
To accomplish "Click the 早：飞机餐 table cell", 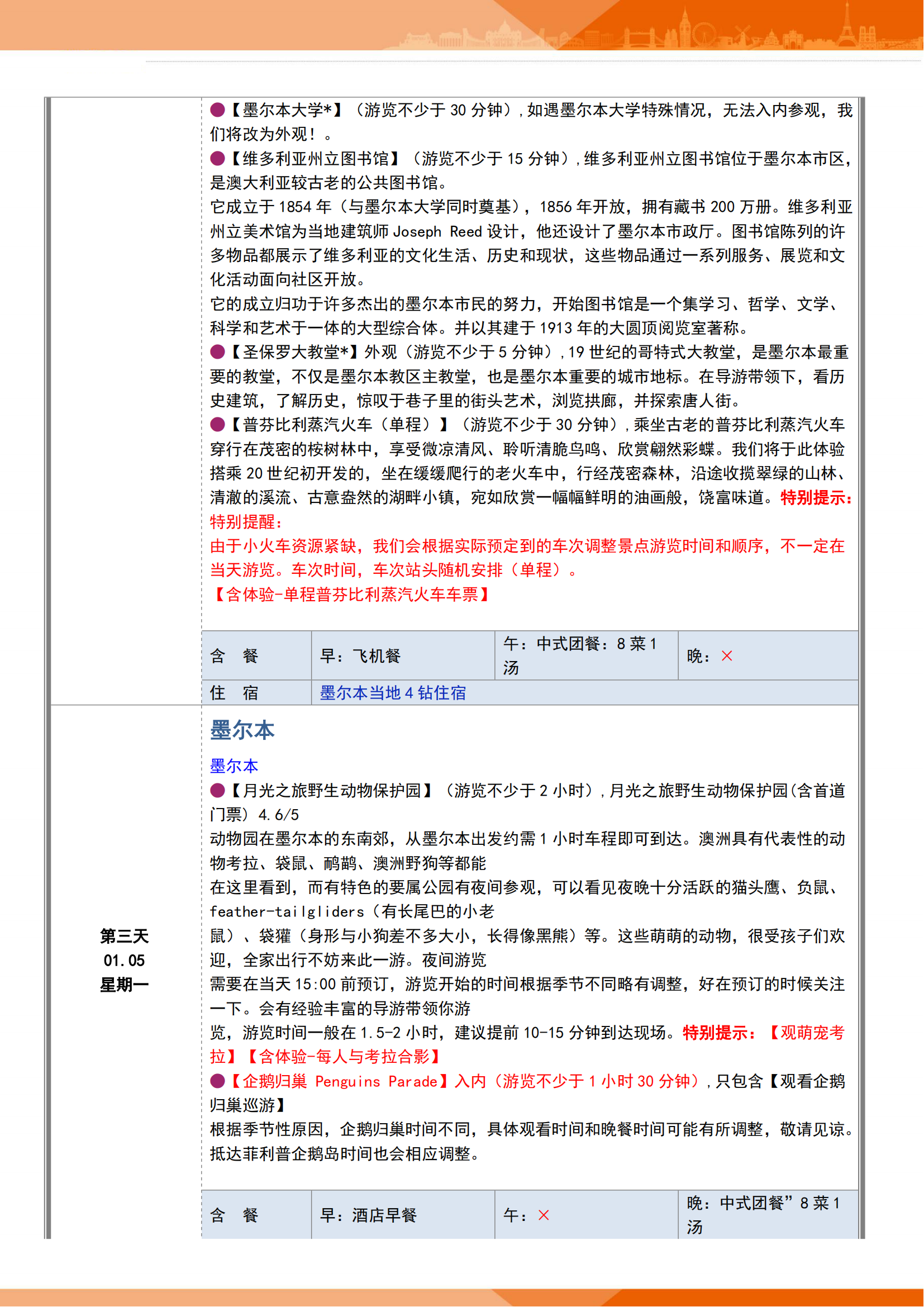I will pyautogui.click(x=402, y=656).
